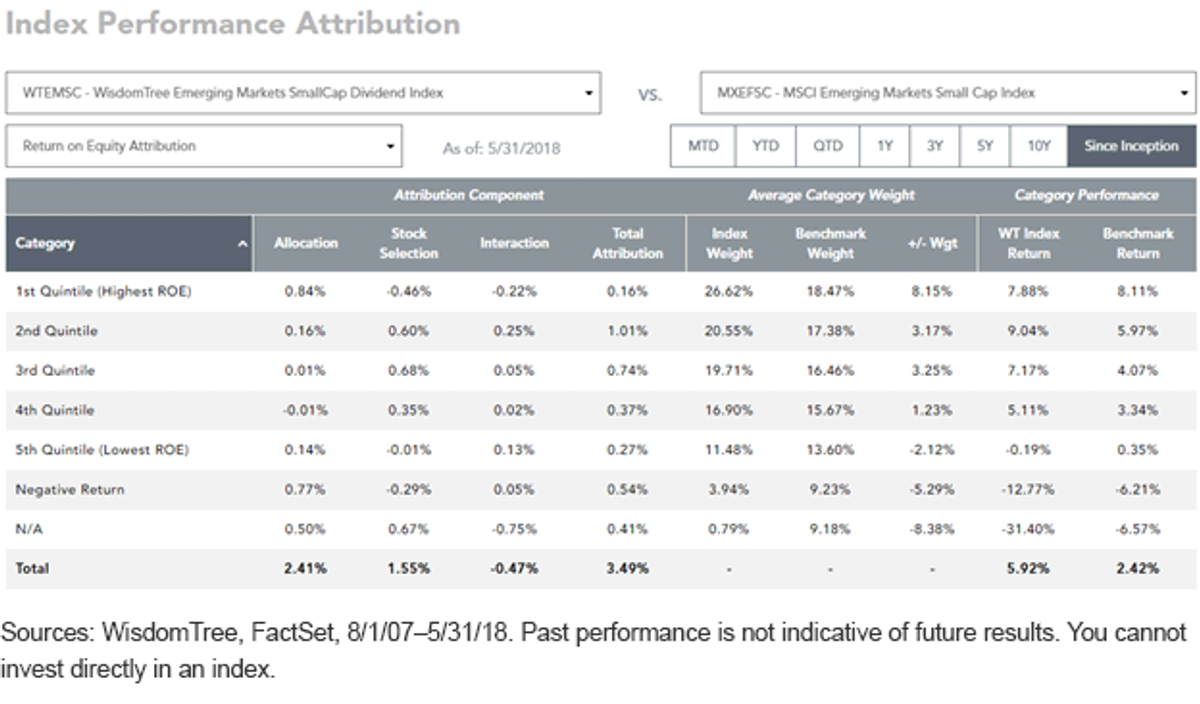Screen dimensions: 1200x704
Task: Select the Since Inception period
Action: (x=1131, y=146)
